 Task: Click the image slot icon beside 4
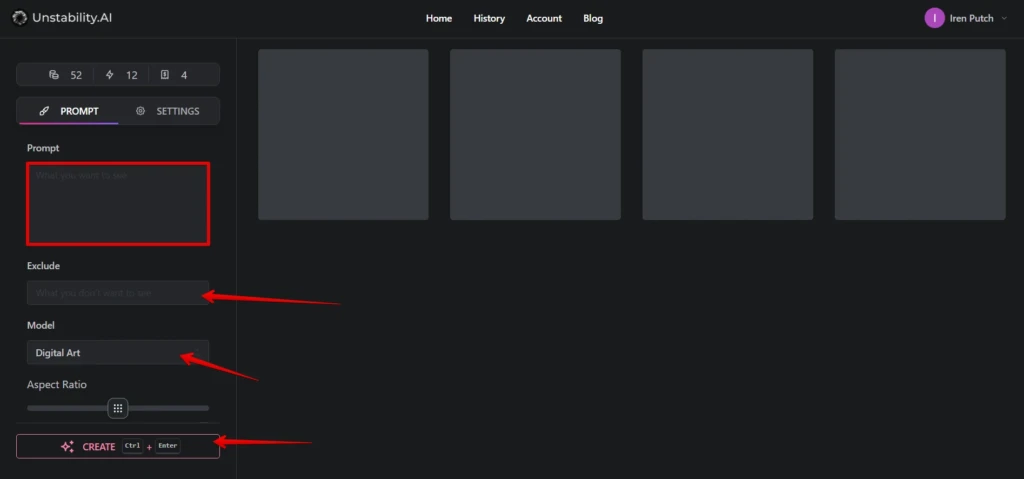(165, 75)
